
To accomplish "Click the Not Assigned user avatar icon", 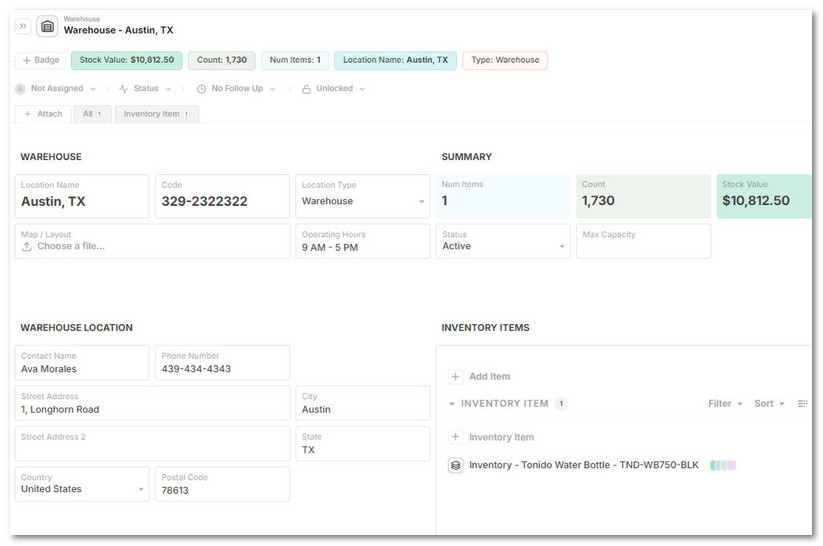I will point(20,89).
